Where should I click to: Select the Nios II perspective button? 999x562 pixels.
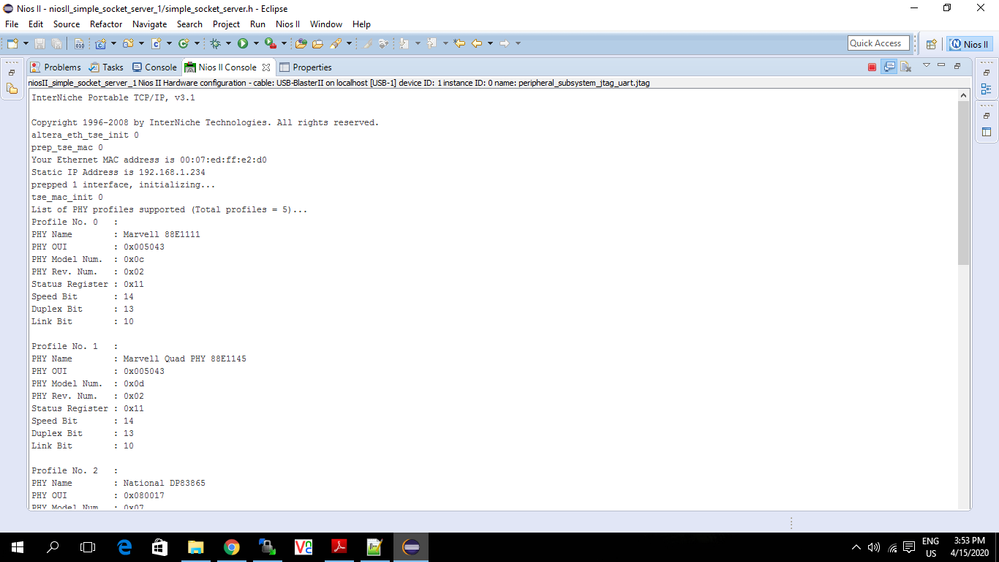tap(970, 44)
